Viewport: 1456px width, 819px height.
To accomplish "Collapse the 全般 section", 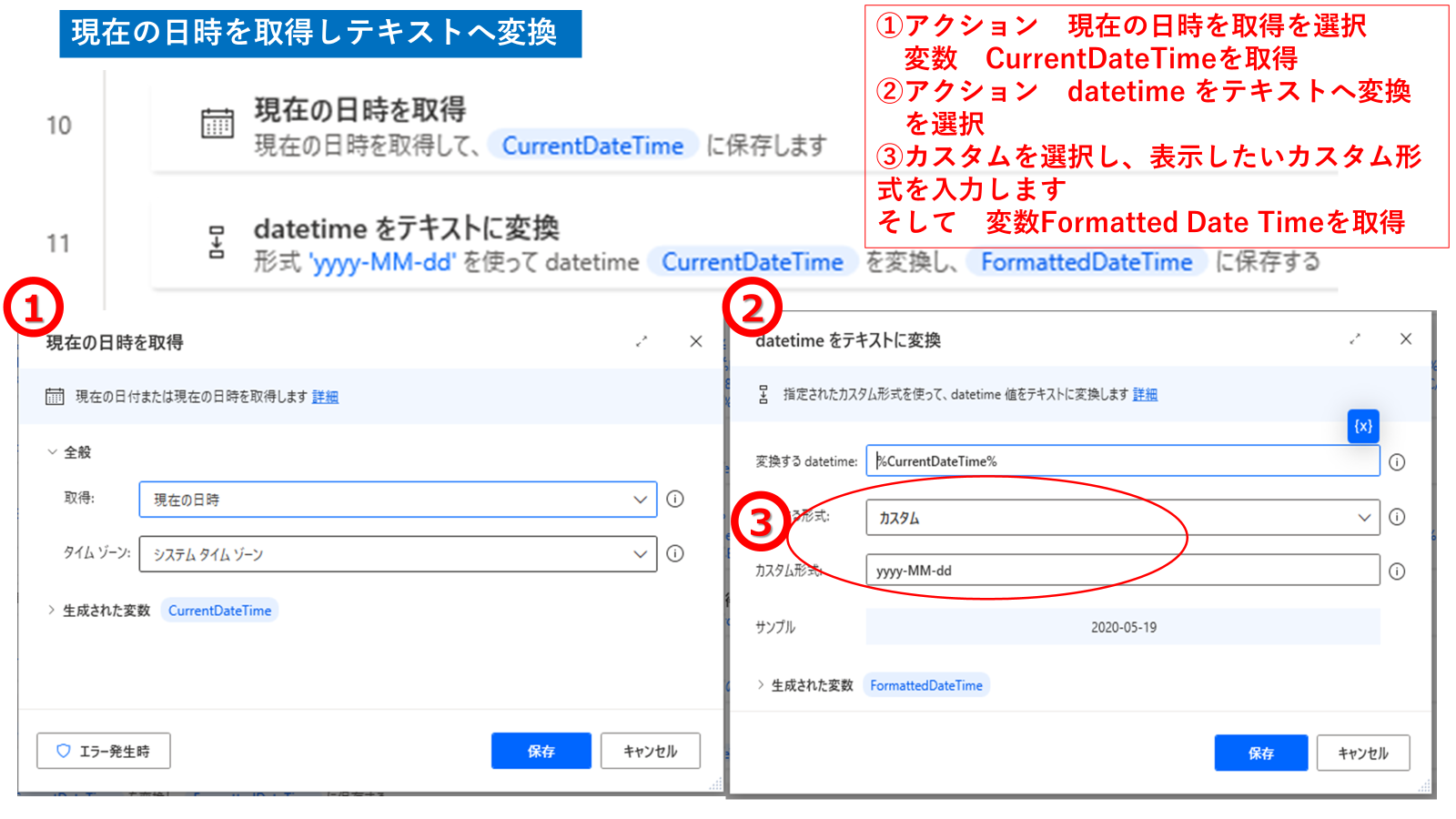I will click(52, 451).
